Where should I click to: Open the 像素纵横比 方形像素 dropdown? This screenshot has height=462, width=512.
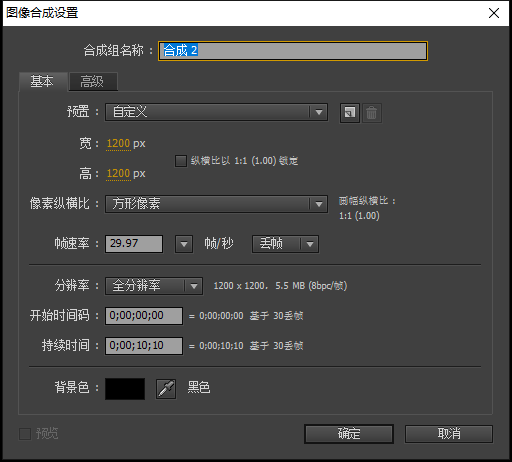point(216,204)
